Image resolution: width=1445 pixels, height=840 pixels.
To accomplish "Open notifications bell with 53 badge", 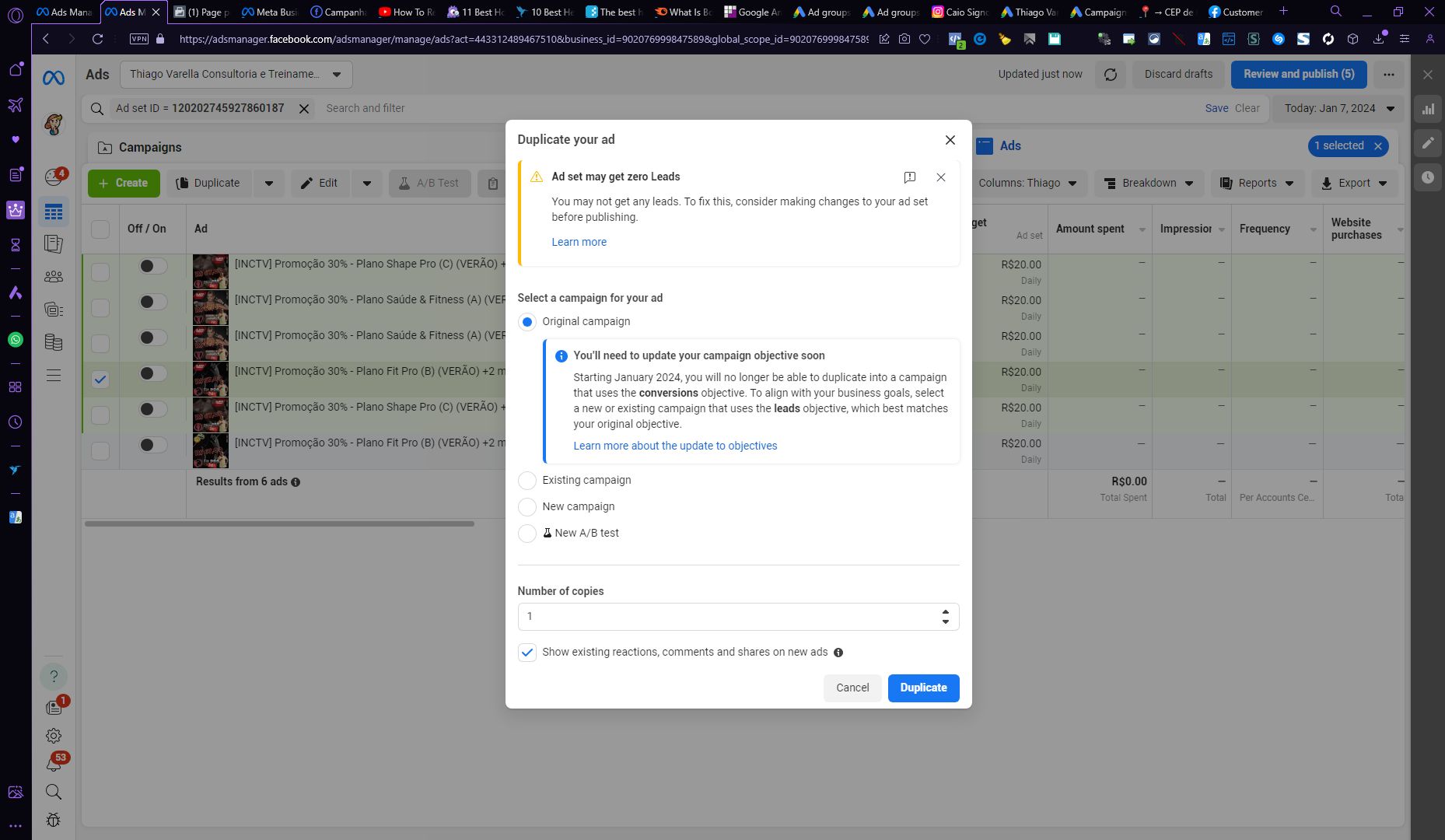I will [x=54, y=764].
